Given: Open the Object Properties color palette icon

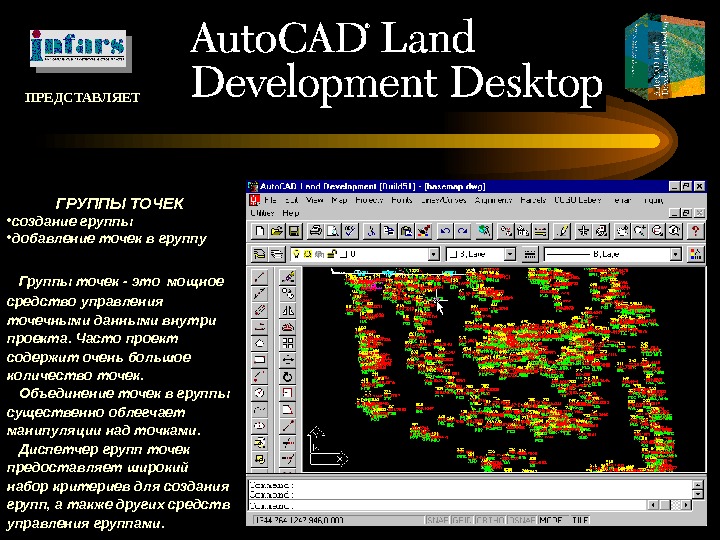Looking at the screenshot, I should 696,254.
